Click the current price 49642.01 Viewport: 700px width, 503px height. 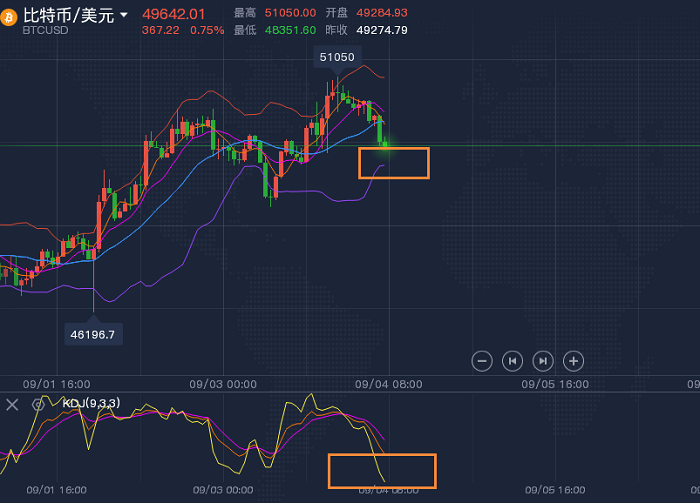click(174, 14)
